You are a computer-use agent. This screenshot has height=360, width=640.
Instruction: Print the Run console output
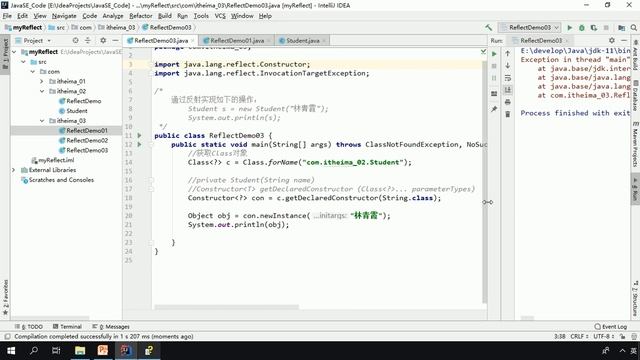point(507,102)
